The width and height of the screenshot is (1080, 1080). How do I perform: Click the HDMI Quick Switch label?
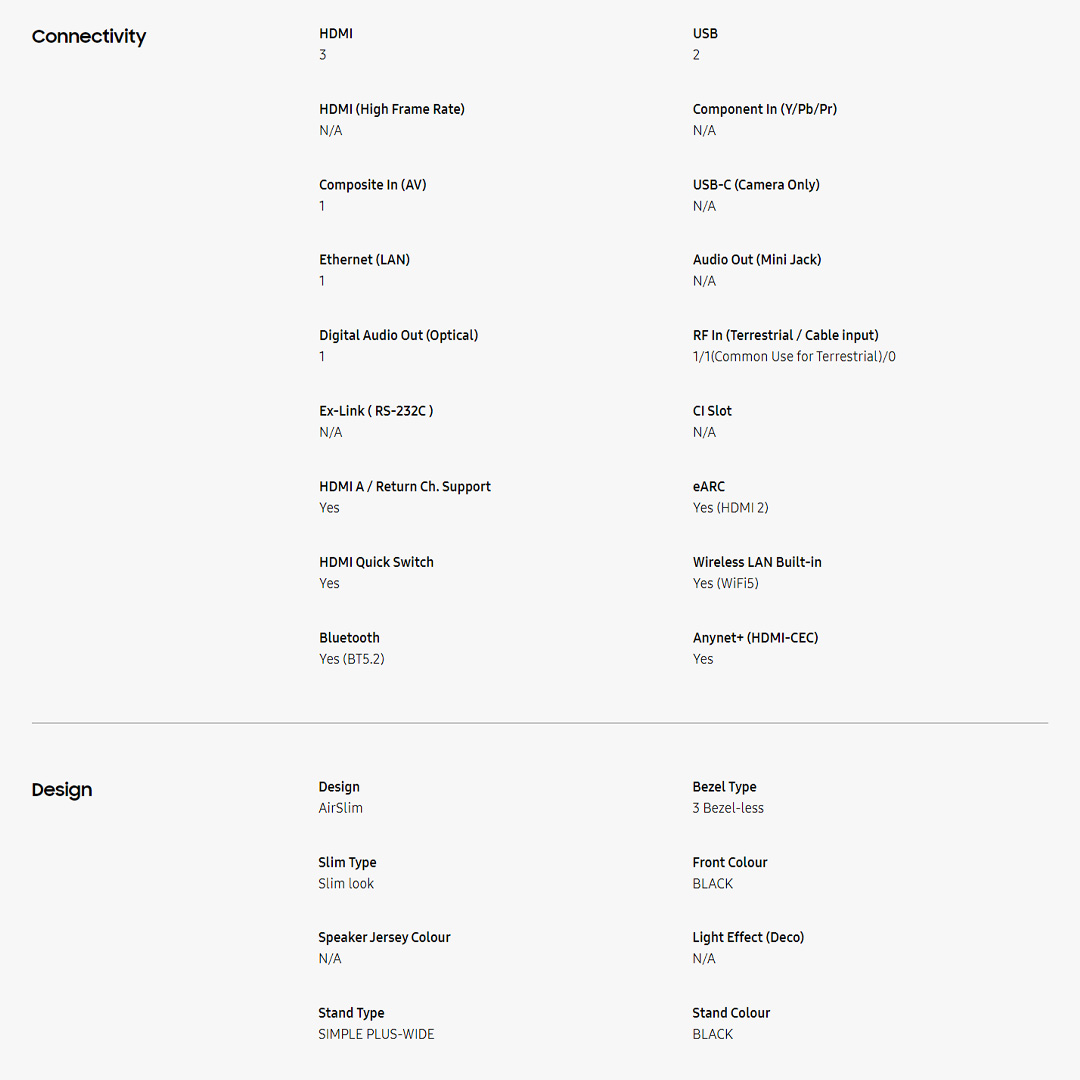376,562
